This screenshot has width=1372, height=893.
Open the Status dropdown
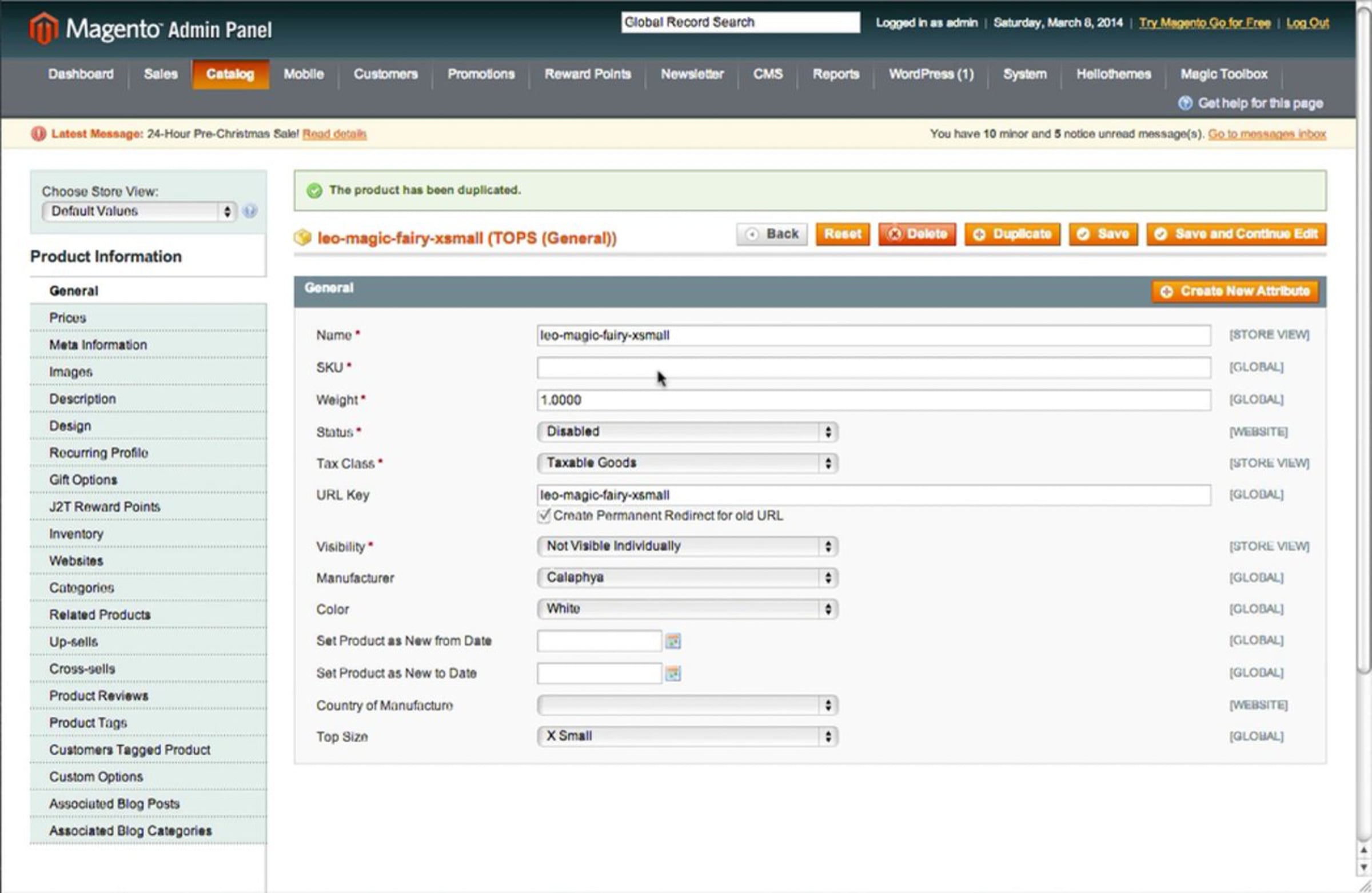point(687,432)
